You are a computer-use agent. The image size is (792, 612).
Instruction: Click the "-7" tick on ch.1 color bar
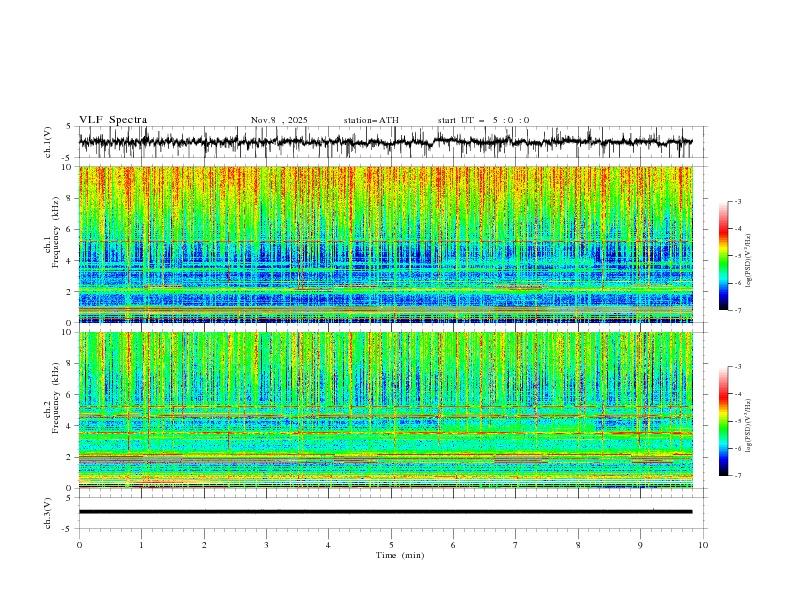(x=738, y=310)
